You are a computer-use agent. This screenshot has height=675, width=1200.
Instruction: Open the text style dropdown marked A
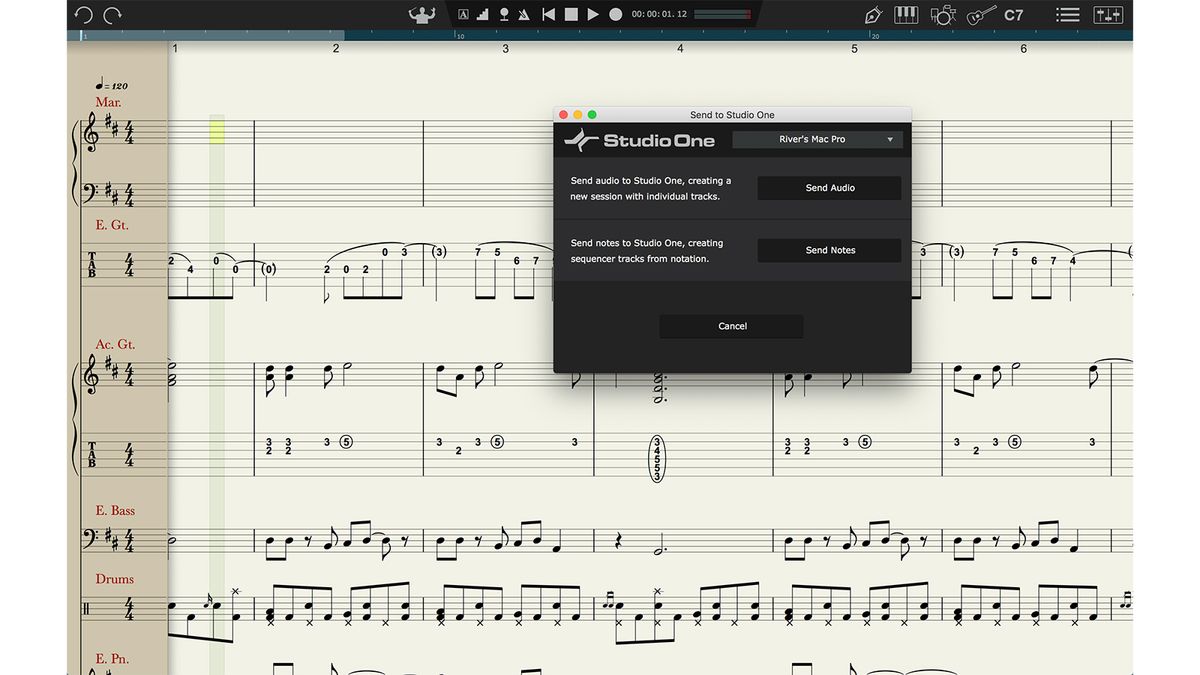461,13
